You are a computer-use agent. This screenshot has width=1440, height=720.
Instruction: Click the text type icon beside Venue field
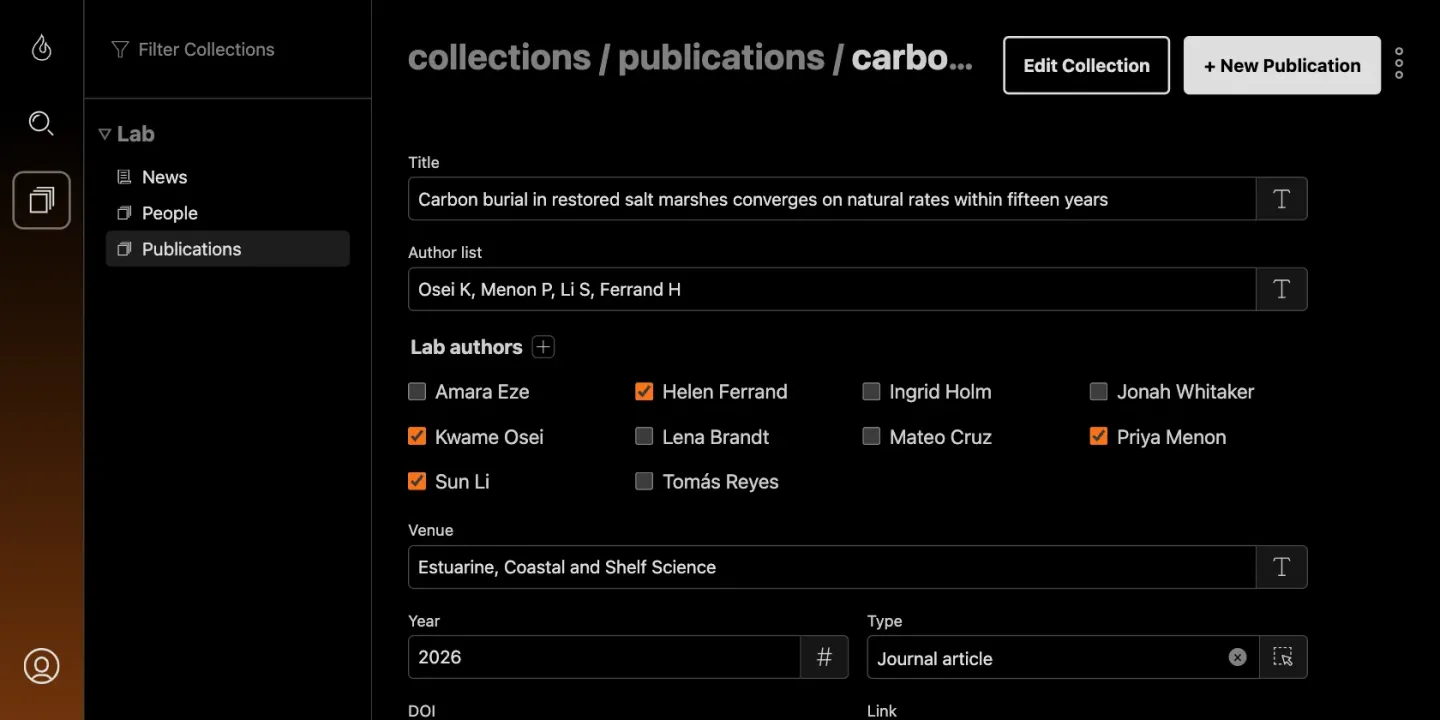pos(1281,567)
